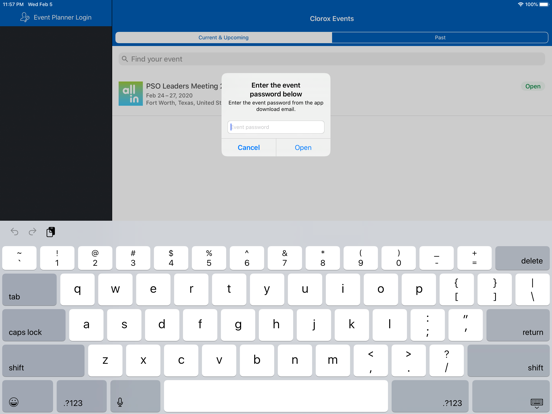Tap the letter l key
The height and width of the screenshot is (414, 552).
pyautogui.click(x=390, y=325)
